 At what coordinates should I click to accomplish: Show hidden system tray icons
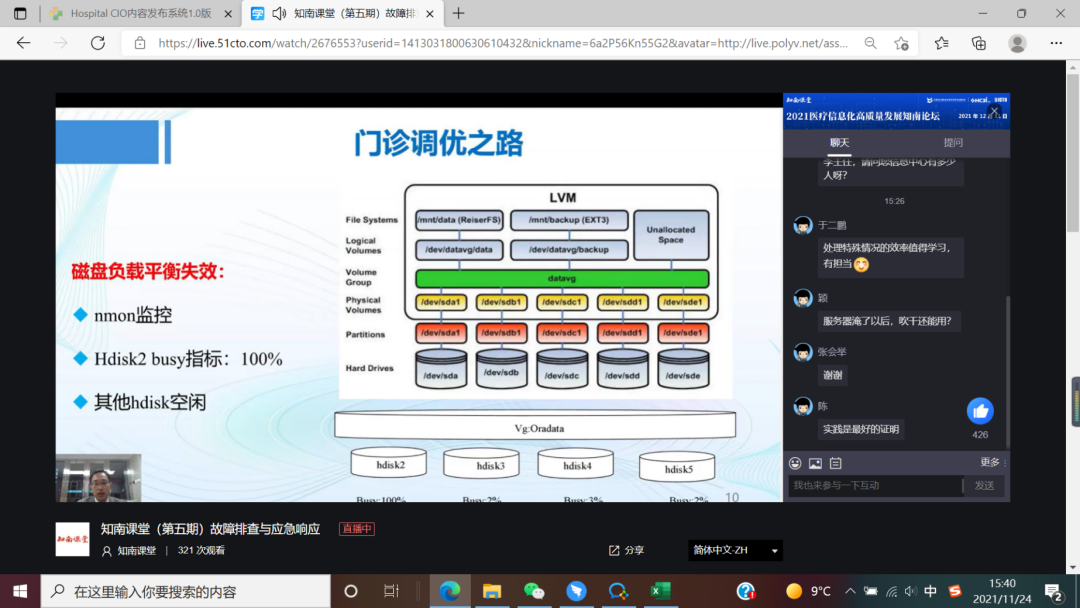(851, 591)
